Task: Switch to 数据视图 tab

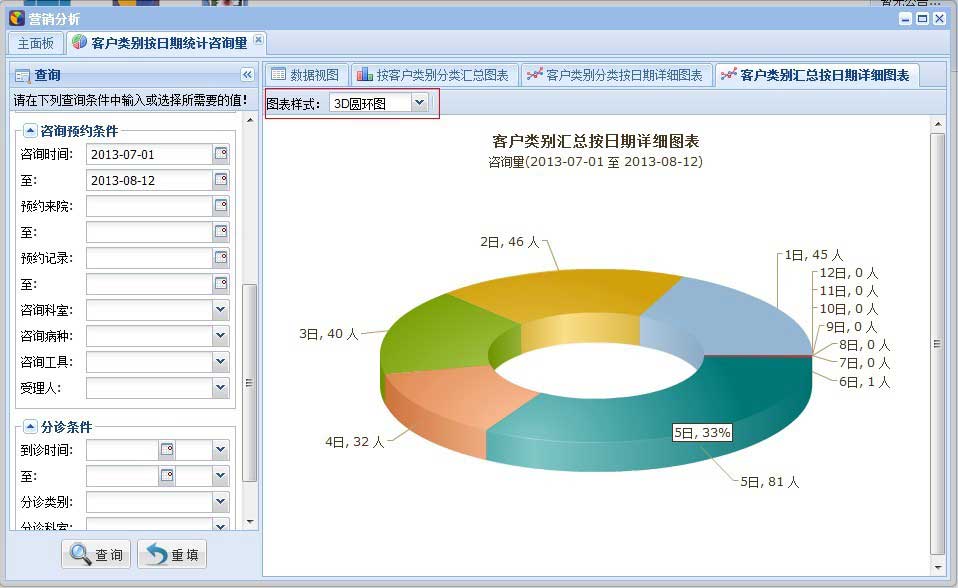Action: (306, 75)
